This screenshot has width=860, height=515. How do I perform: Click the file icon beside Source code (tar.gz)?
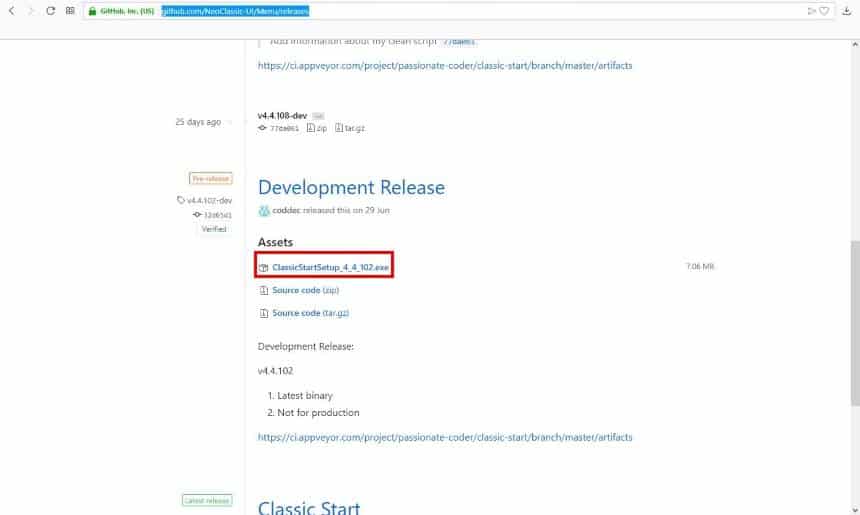pyautogui.click(x=264, y=313)
